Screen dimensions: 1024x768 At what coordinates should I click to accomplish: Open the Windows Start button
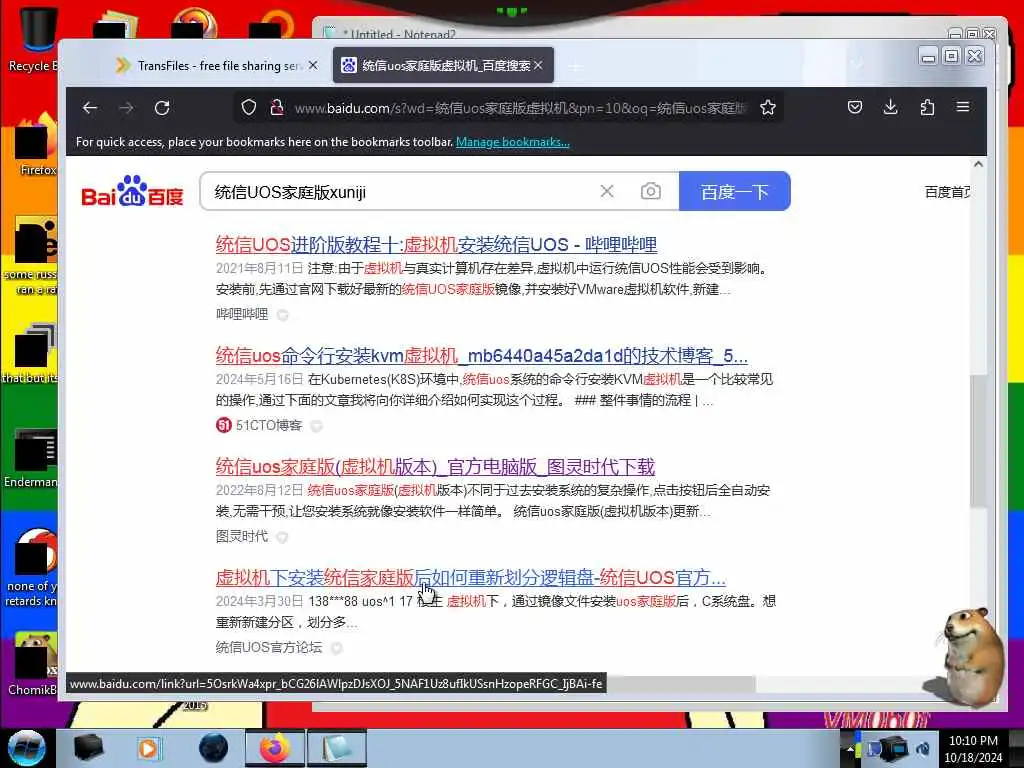point(26,748)
